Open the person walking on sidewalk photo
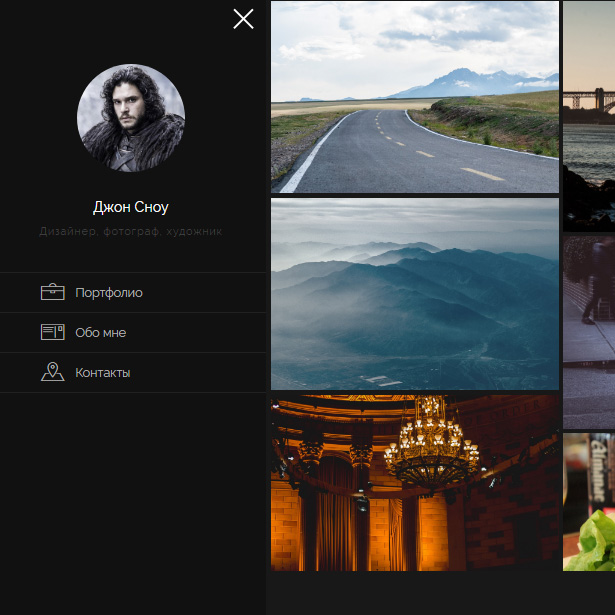This screenshot has height=615, width=615. (x=589, y=332)
